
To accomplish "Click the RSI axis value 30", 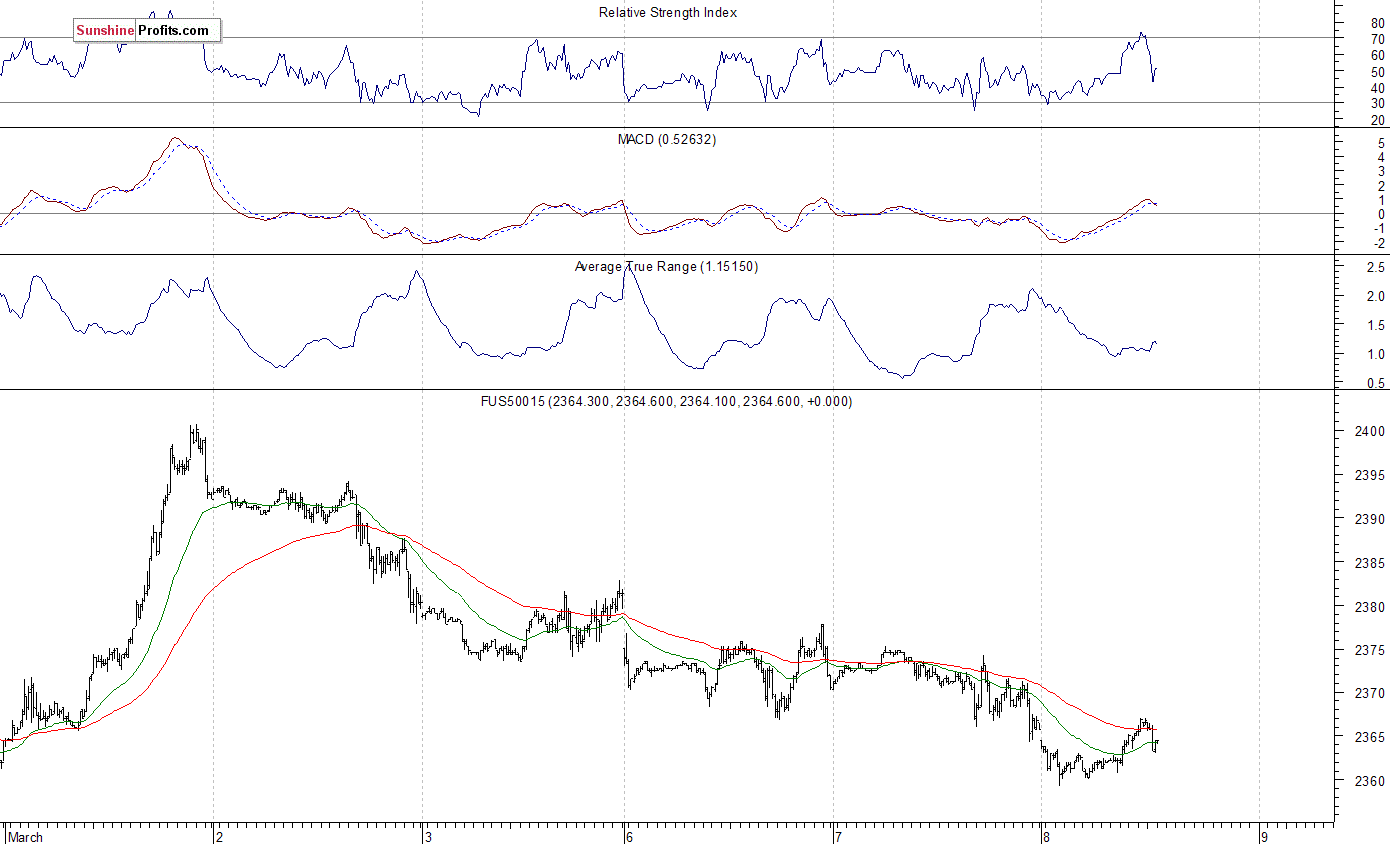I will click(1378, 103).
